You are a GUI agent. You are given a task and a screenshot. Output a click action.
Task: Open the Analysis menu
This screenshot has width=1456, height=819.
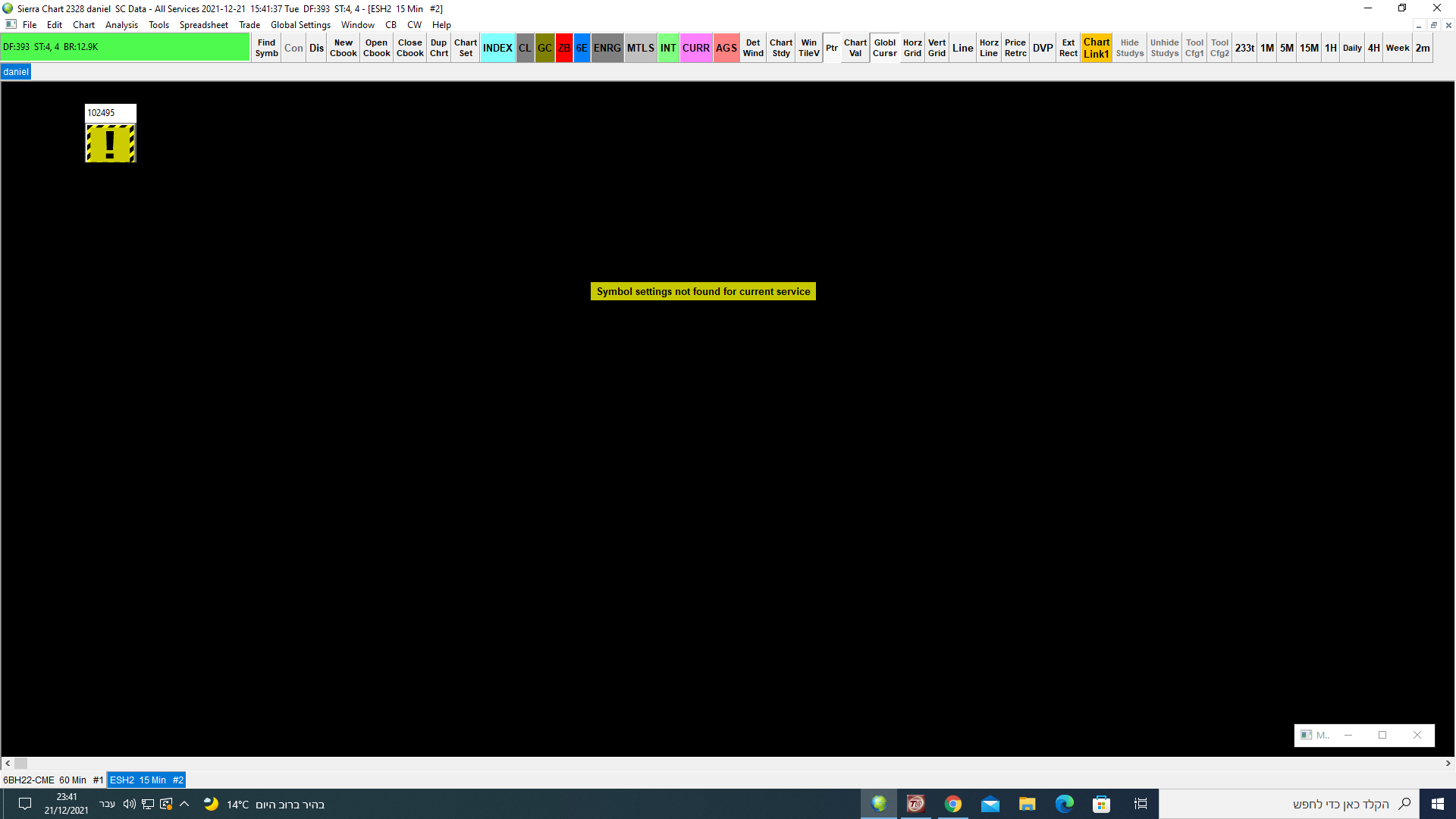tap(121, 25)
